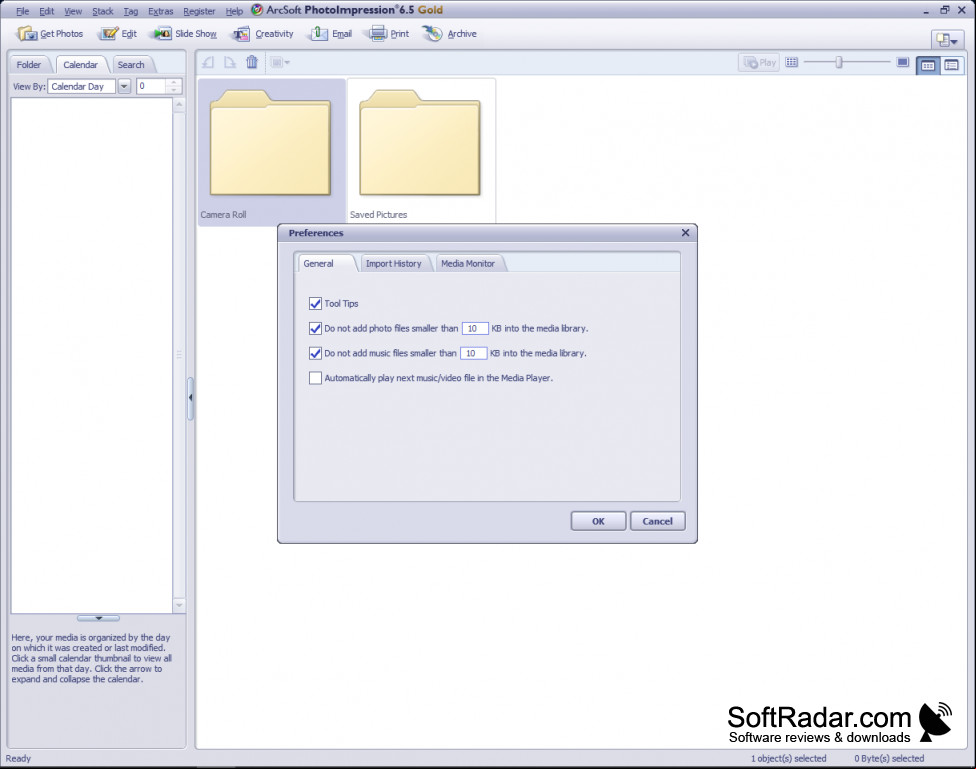Toggle the Tool Tips checkbox
This screenshot has height=769, width=976.
[x=316, y=303]
